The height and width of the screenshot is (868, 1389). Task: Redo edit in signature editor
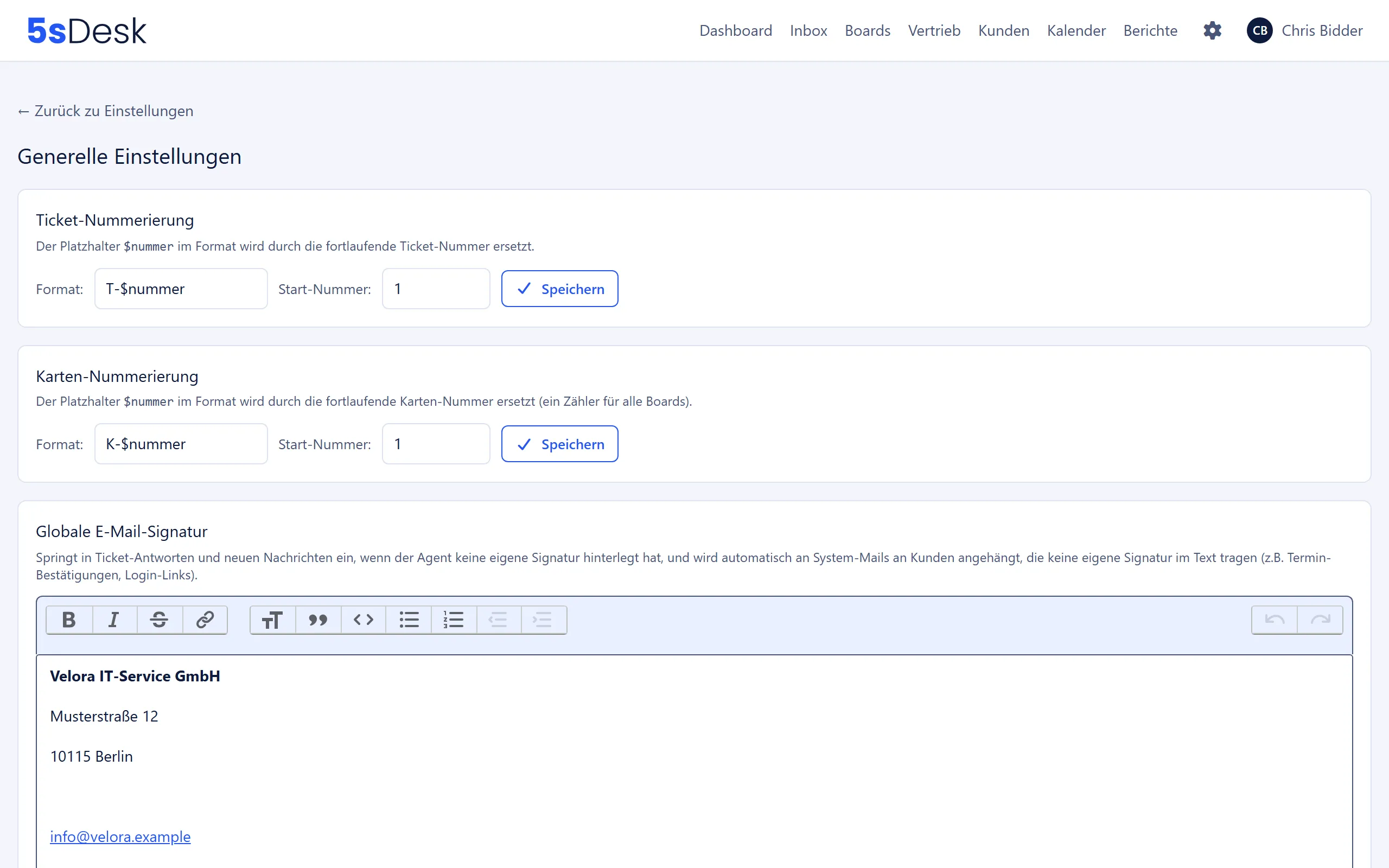pyautogui.click(x=1320, y=620)
